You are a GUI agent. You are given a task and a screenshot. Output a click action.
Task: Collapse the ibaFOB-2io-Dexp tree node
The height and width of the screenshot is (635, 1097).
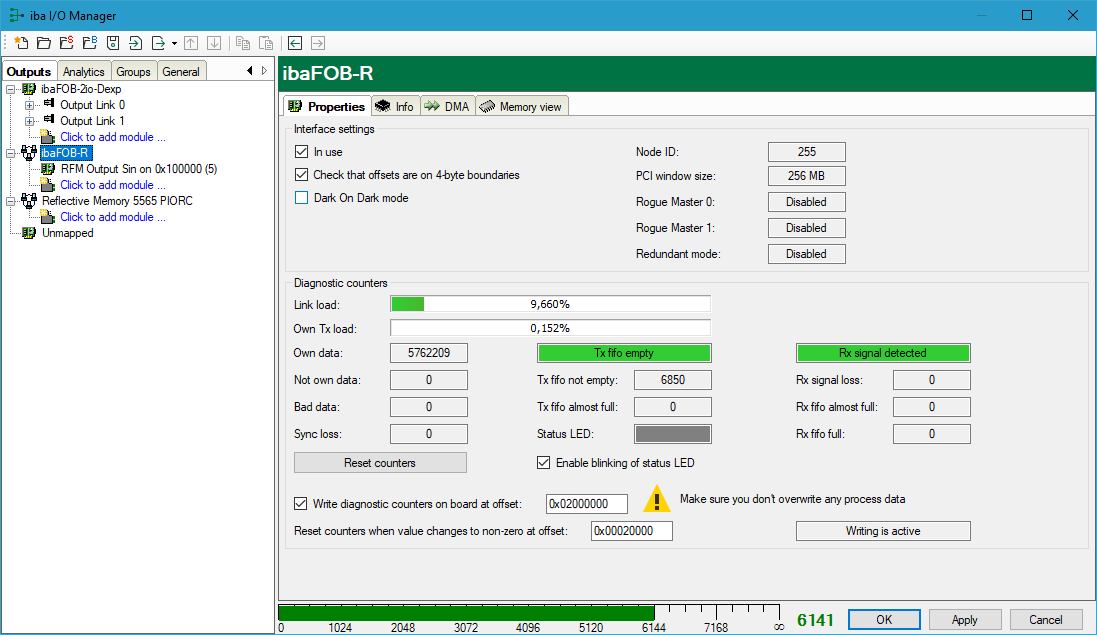[x=11, y=89]
